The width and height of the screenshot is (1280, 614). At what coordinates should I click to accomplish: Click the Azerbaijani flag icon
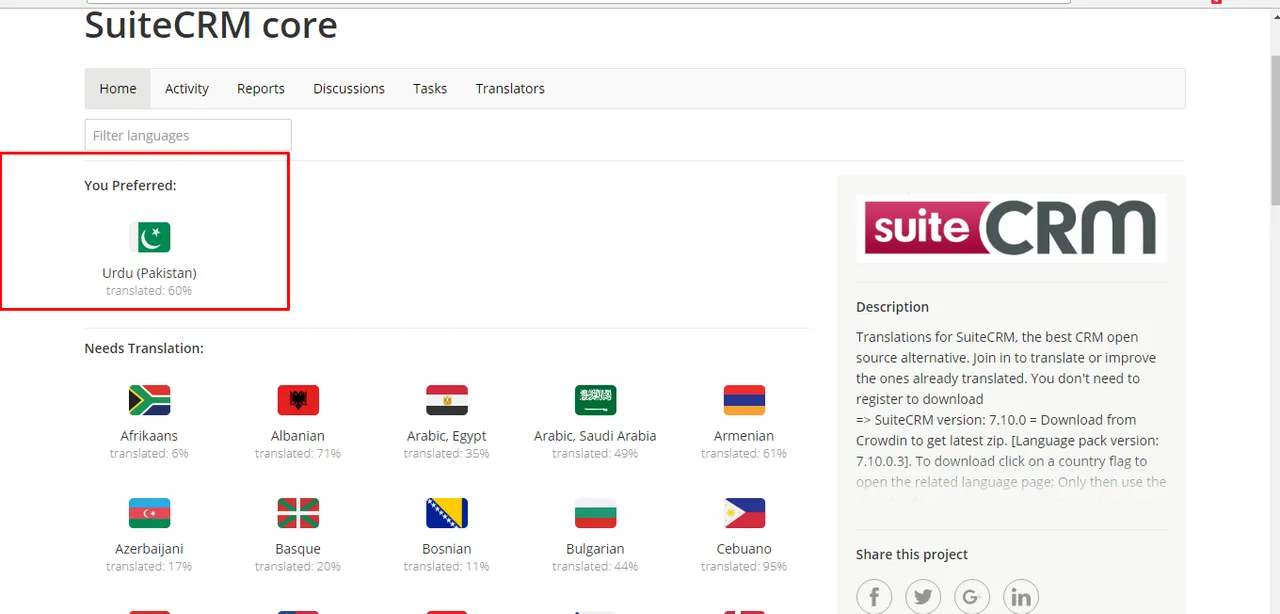(x=150, y=513)
